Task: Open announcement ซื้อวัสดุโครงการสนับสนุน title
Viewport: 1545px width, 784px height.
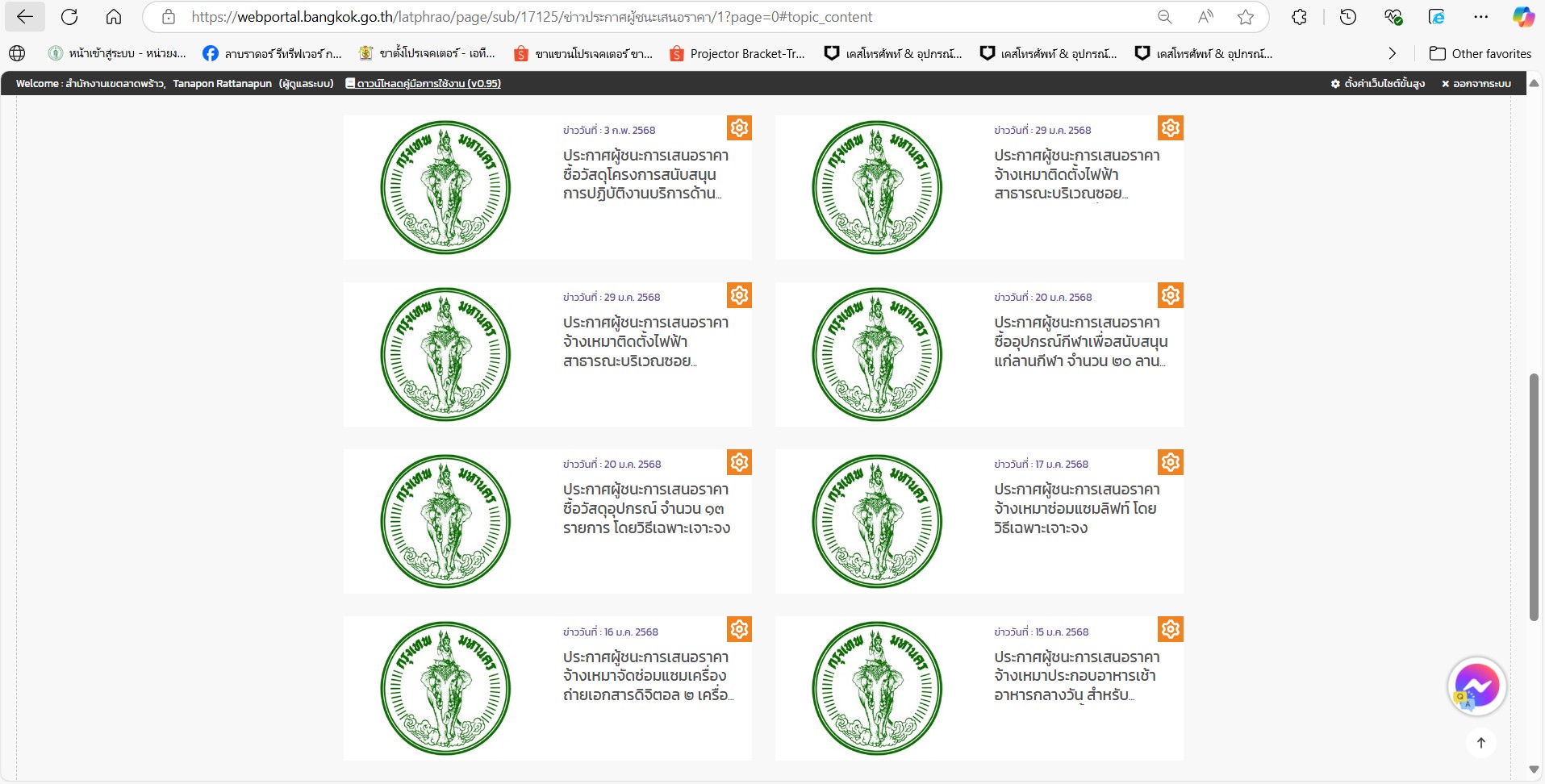Action: coord(645,174)
